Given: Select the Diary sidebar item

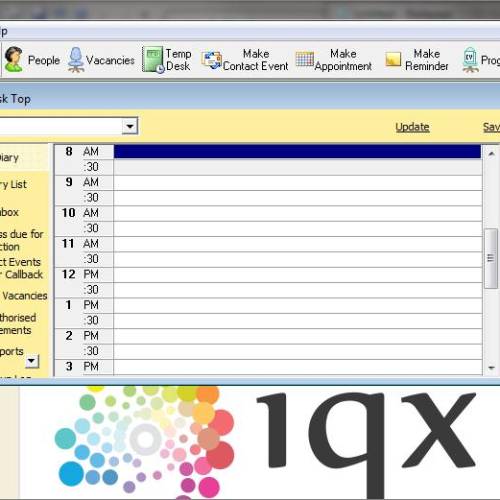Looking at the screenshot, I should coord(9,157).
